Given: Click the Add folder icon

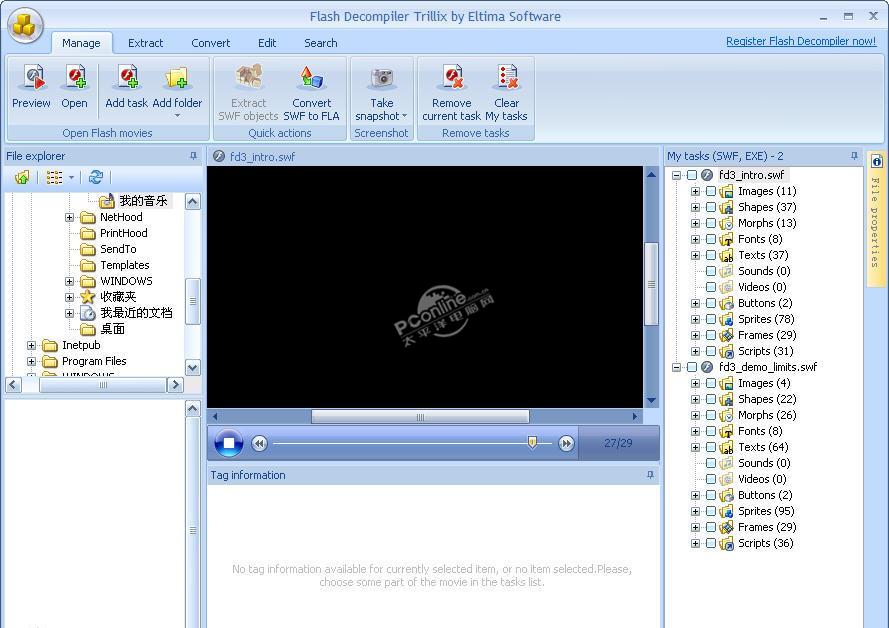Looking at the screenshot, I should 177,78.
